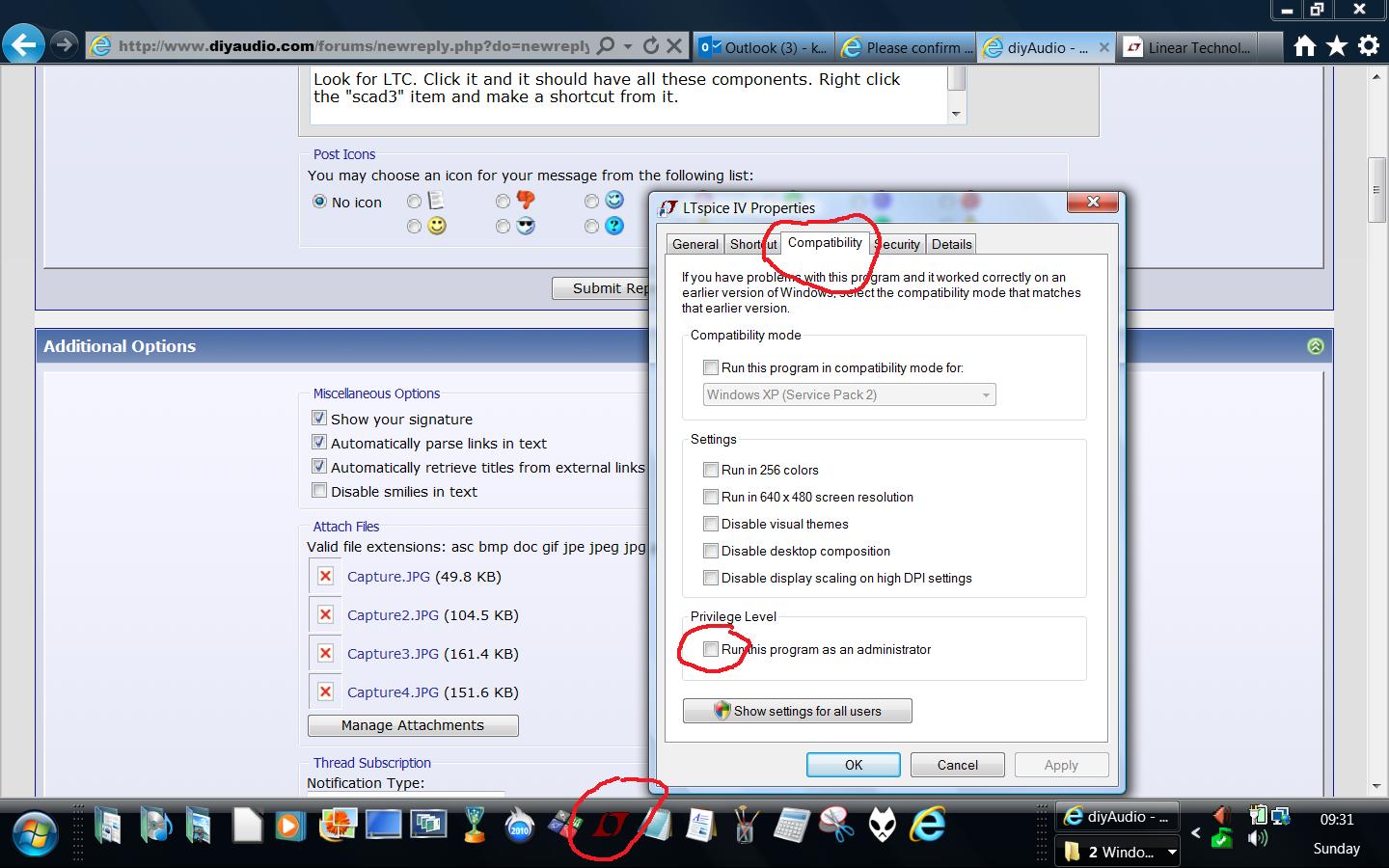This screenshot has width=1389, height=868.
Task: Open the Favorites star icon
Action: tap(1336, 45)
